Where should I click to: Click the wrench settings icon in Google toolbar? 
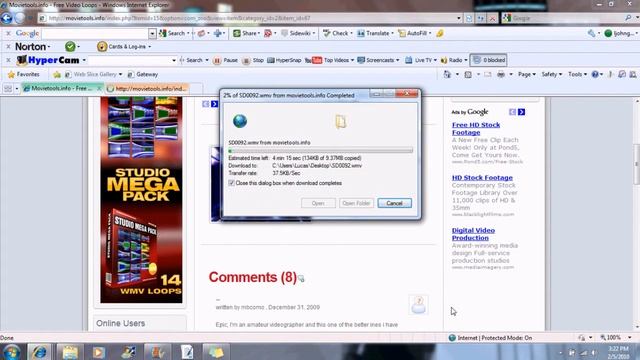(x=591, y=33)
